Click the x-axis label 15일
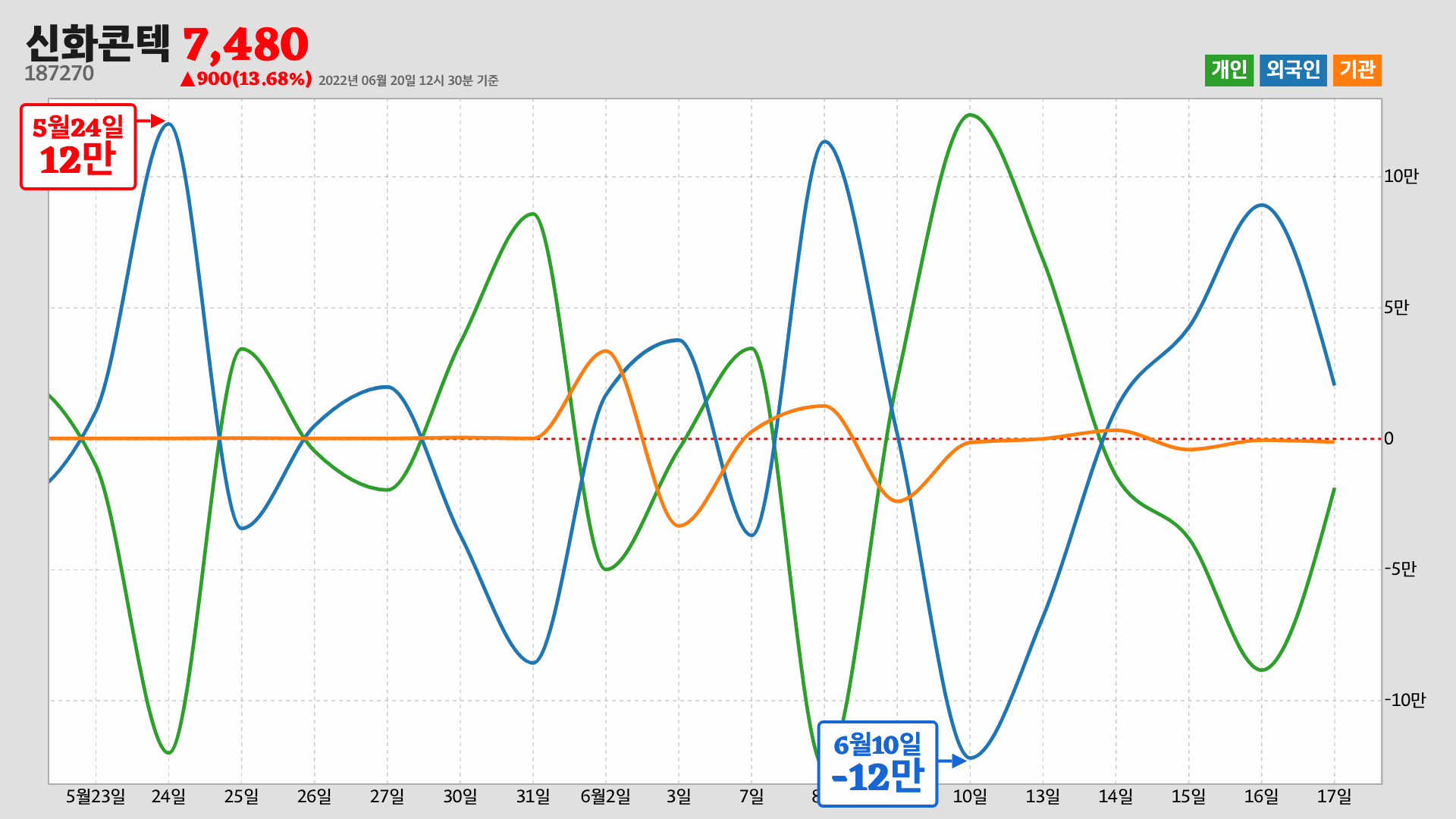This screenshot has height=819, width=1456. pos(1188,796)
